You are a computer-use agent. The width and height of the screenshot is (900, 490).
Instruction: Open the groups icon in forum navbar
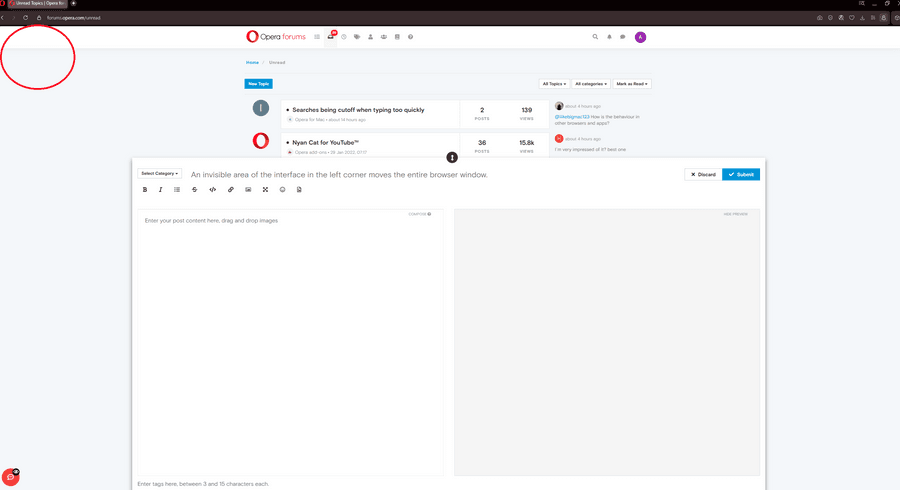(x=383, y=37)
